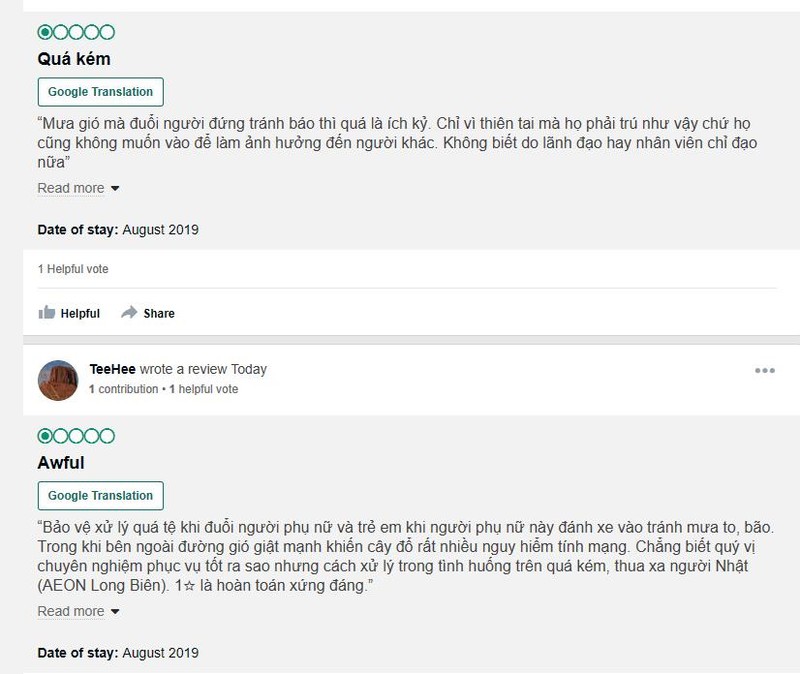Click the TeeHee username link
Image resolution: width=800 pixels, height=674 pixels.
point(112,369)
